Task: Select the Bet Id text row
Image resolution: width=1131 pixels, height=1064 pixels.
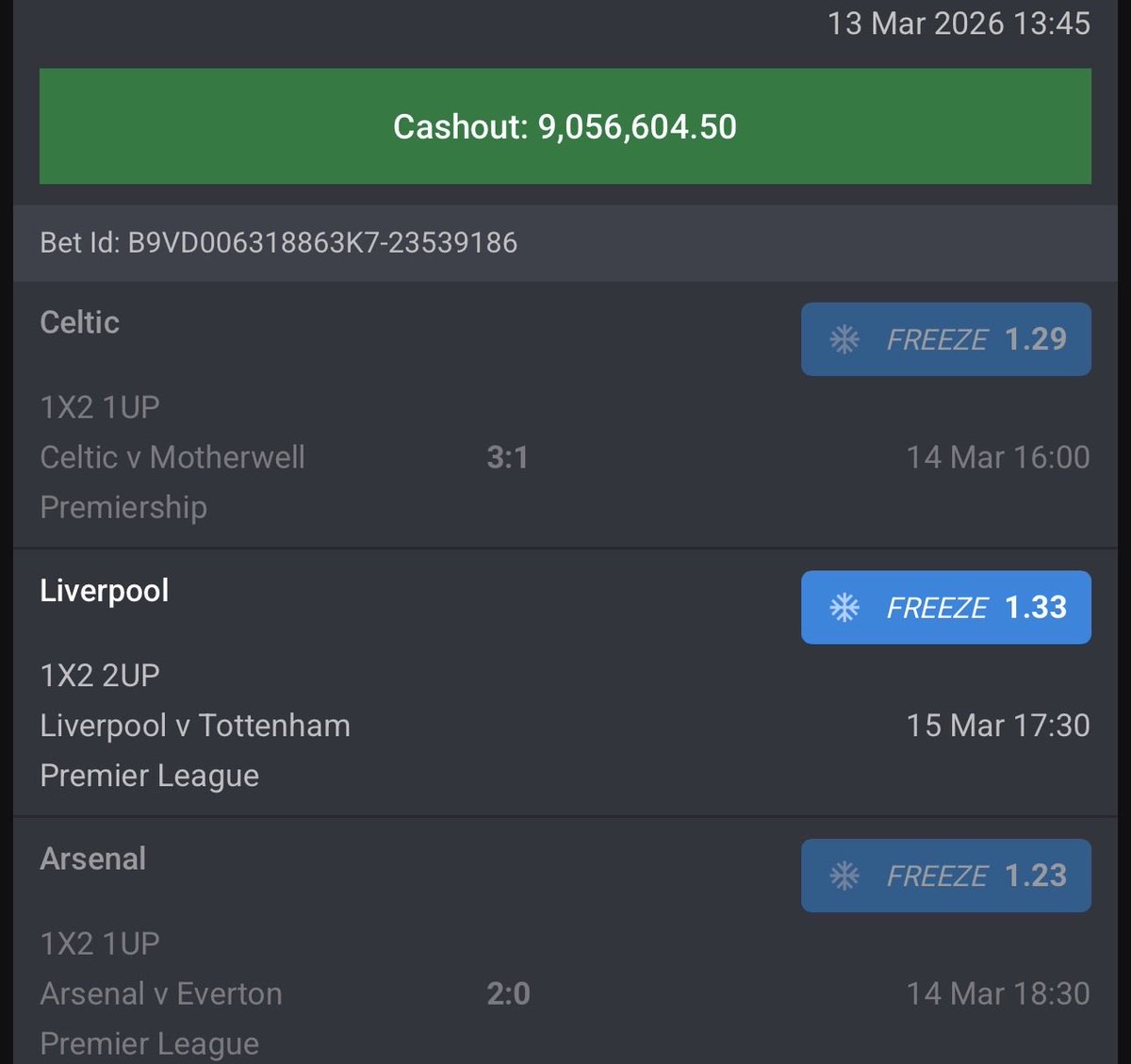Action: point(565,243)
